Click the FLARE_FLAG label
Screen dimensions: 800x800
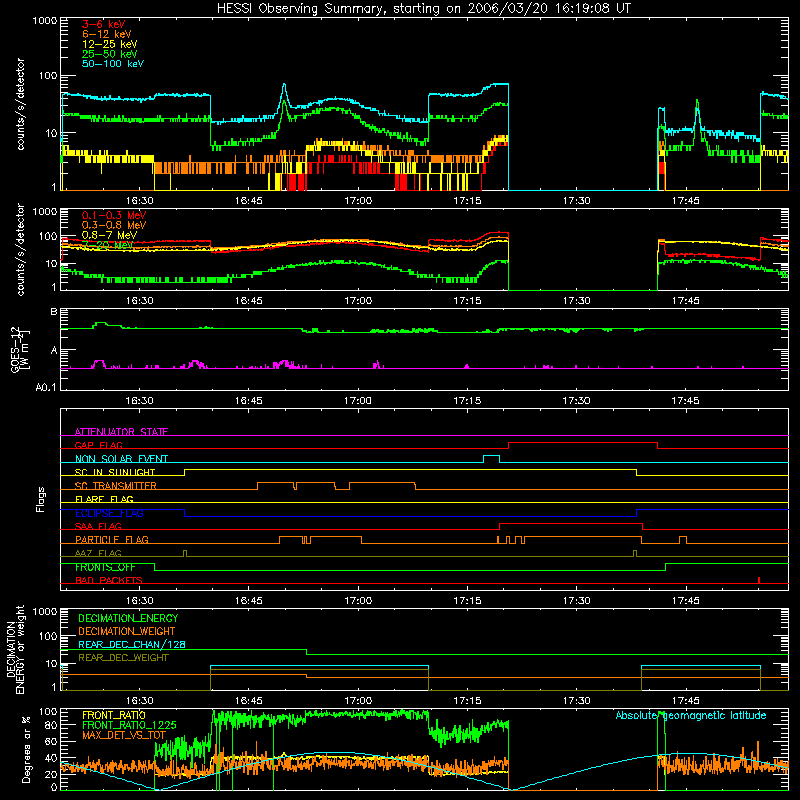coord(104,499)
